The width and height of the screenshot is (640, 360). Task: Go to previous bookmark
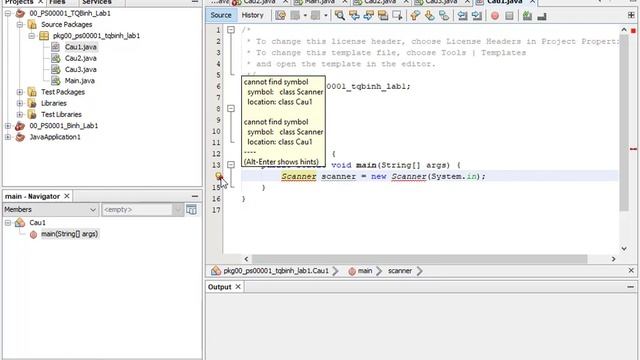click(x=415, y=16)
